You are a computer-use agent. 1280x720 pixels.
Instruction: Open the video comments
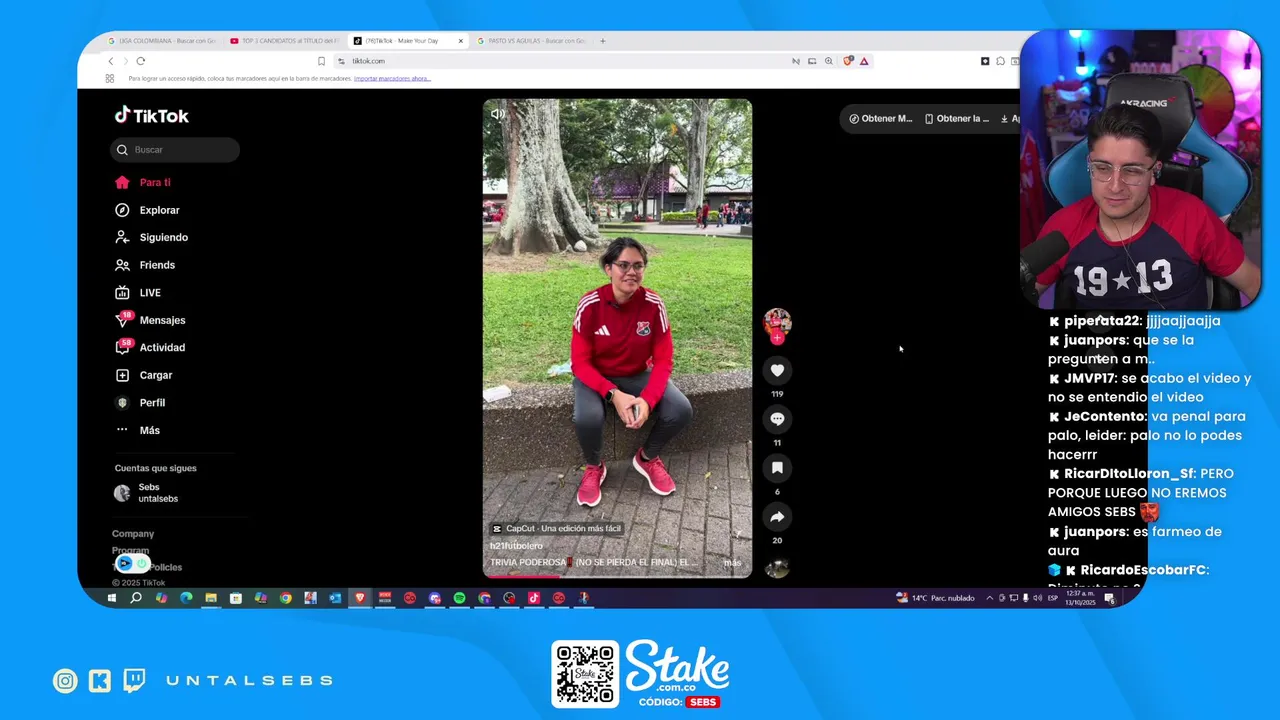[777, 419]
